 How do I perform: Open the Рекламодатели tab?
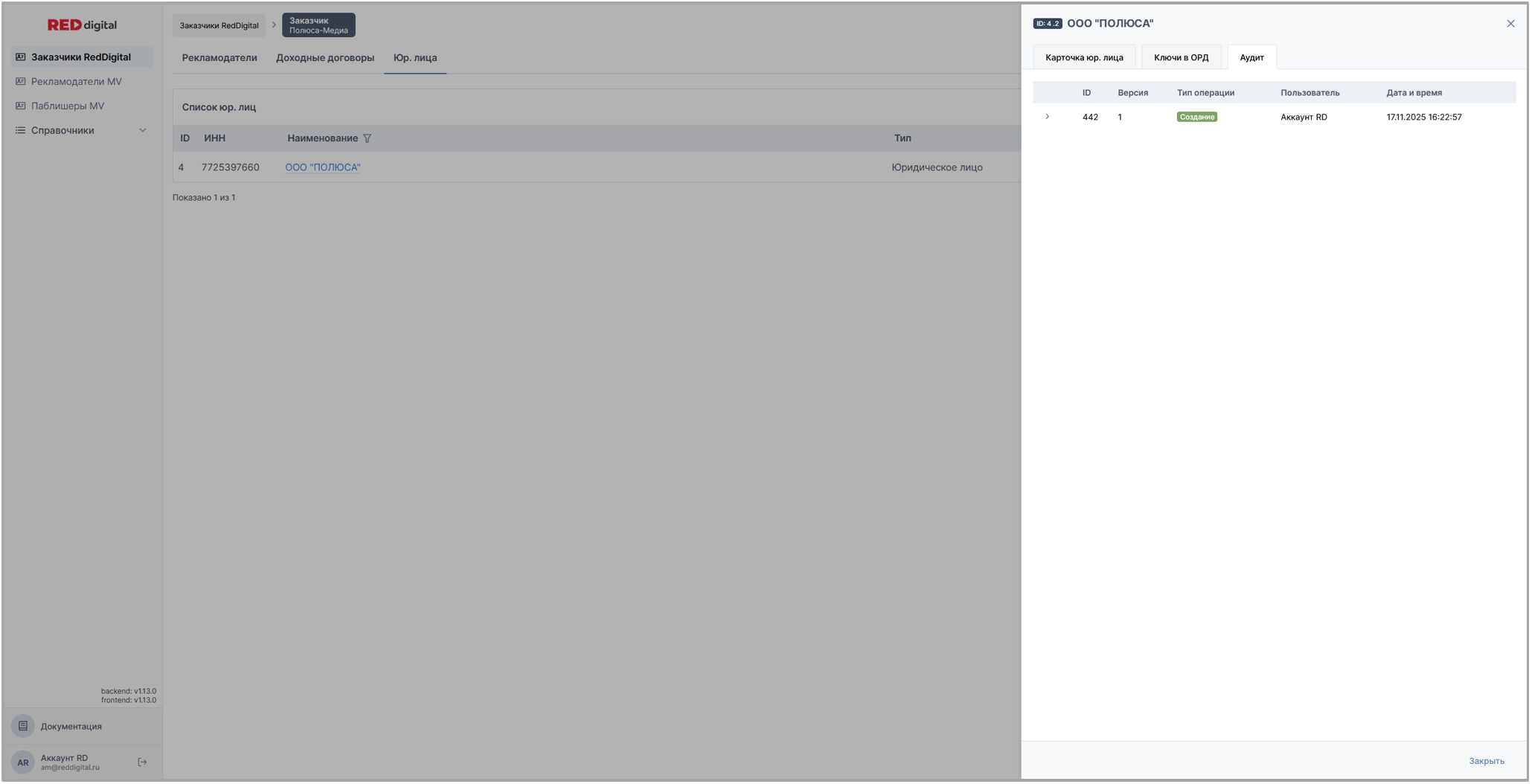pos(219,58)
